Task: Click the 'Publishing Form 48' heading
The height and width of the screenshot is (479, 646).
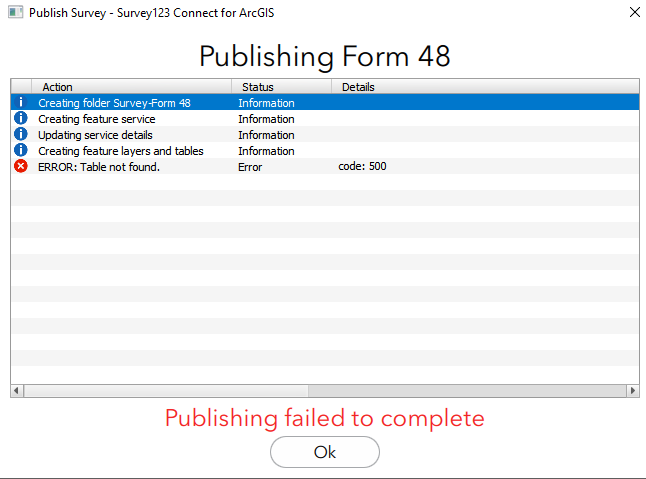Action: click(x=325, y=56)
